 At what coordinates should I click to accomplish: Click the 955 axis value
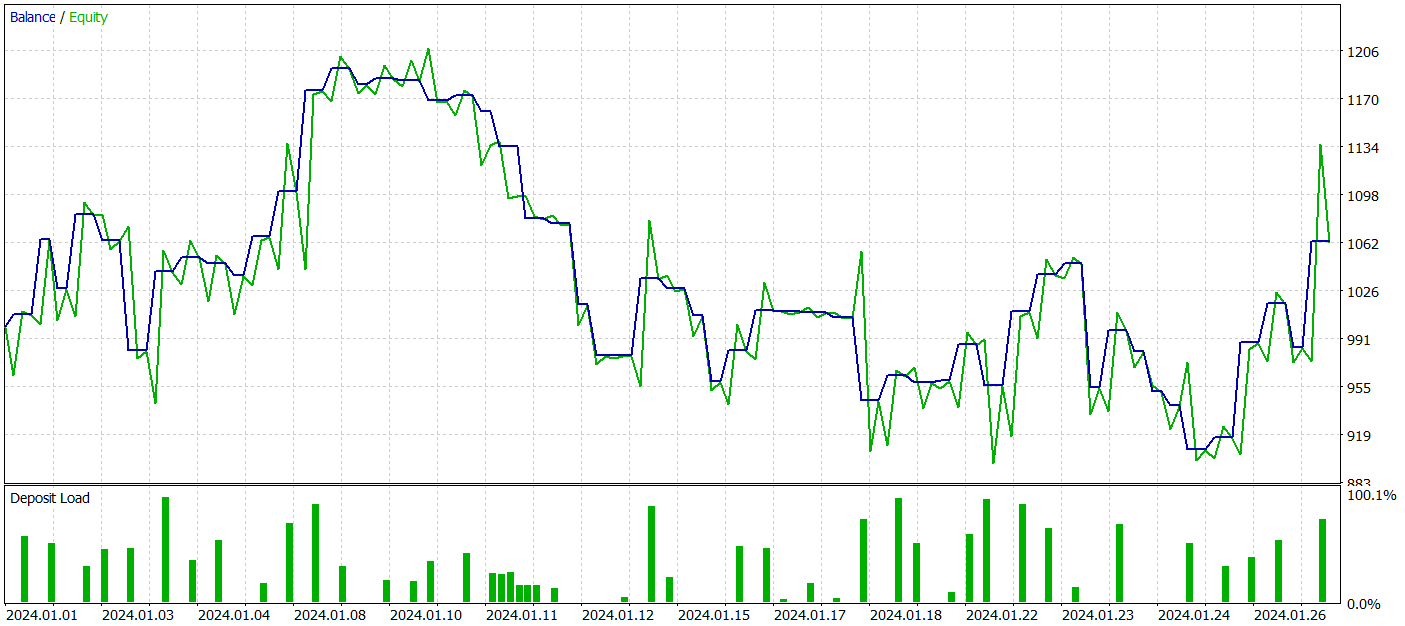click(x=1359, y=388)
